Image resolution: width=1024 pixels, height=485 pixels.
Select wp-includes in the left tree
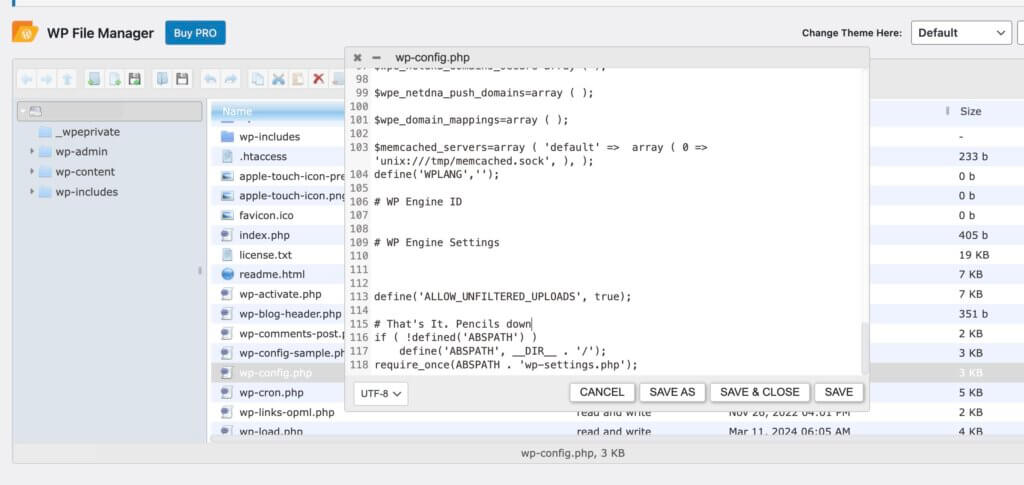coord(86,192)
